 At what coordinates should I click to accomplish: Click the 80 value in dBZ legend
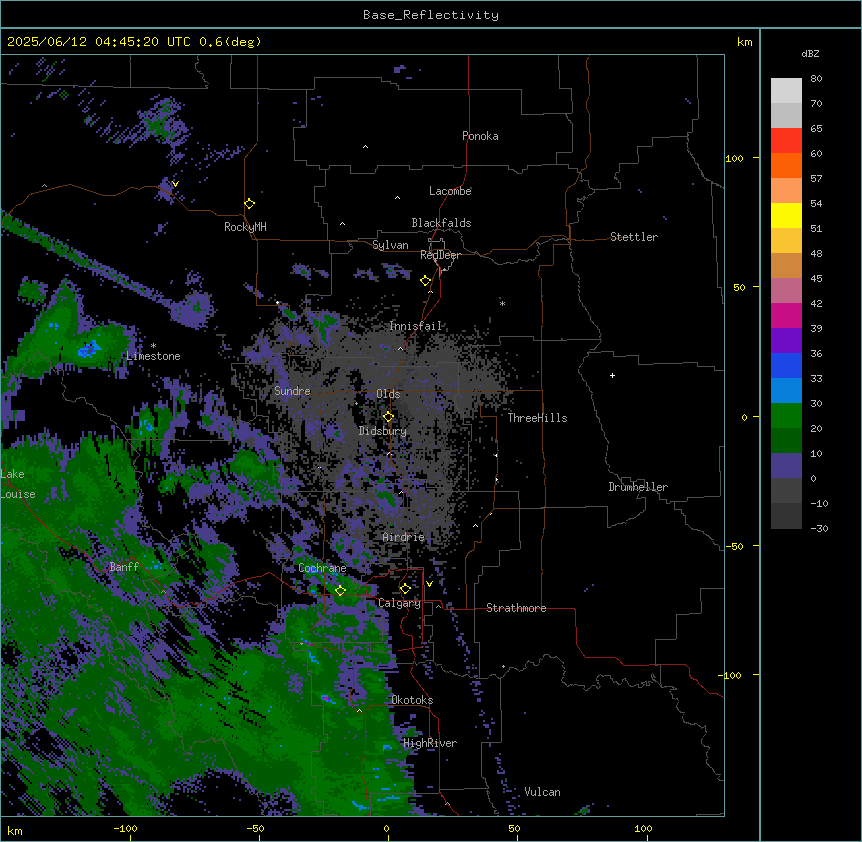[x=816, y=79]
